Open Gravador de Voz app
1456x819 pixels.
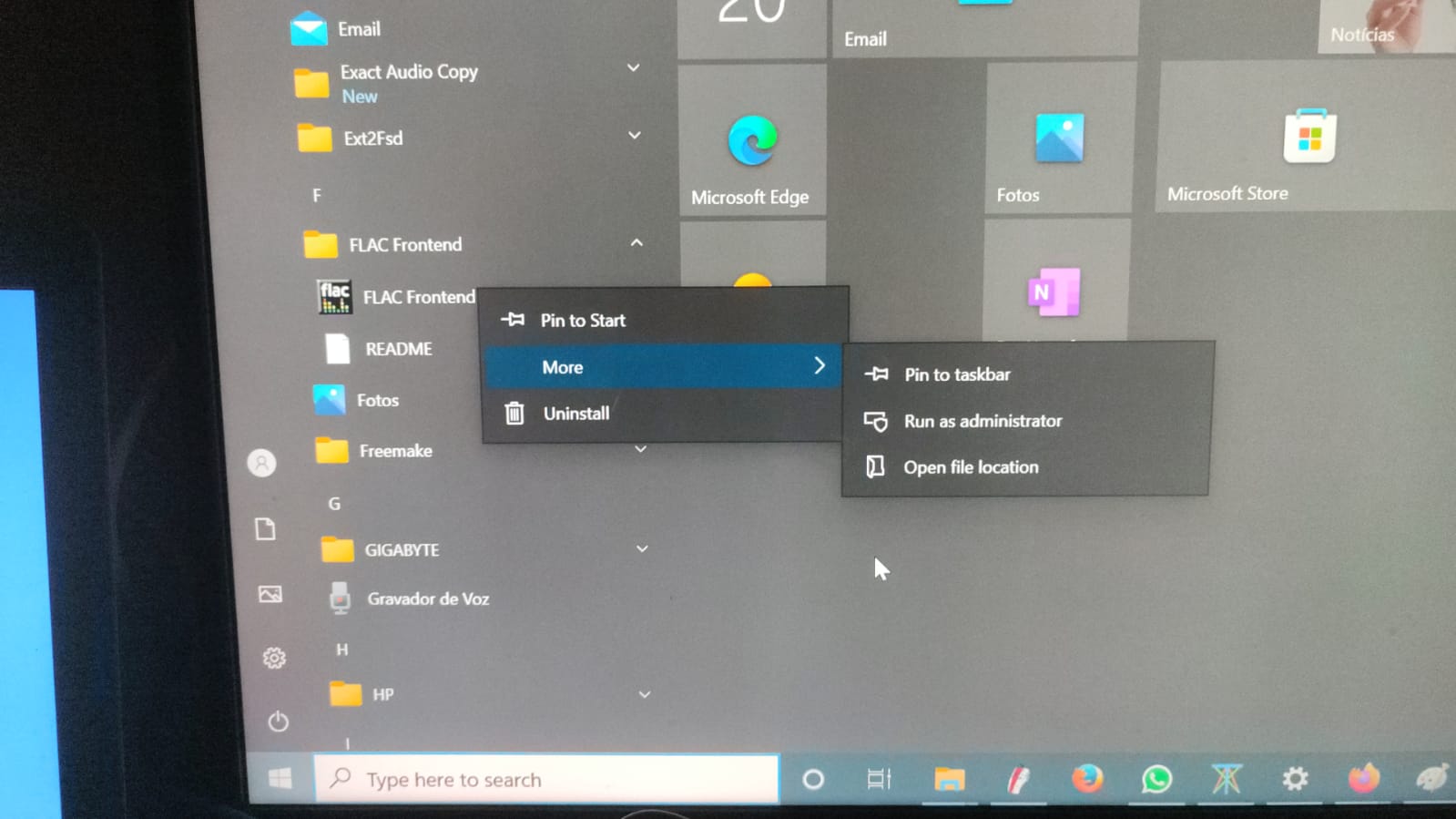(x=410, y=599)
